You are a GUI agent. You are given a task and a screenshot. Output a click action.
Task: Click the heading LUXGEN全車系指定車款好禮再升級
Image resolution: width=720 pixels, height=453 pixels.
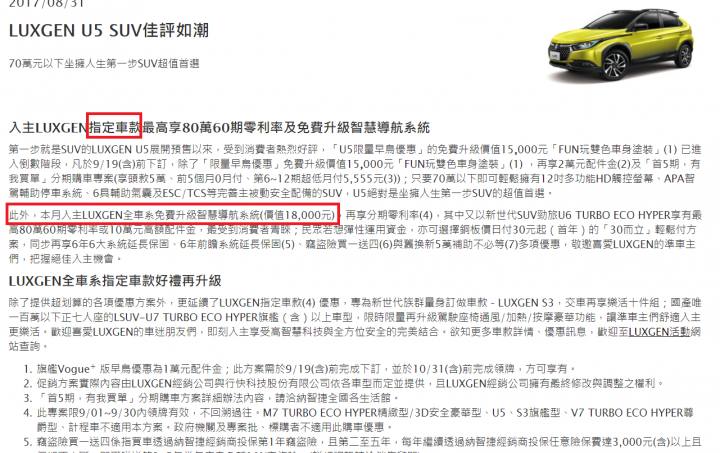point(115,281)
